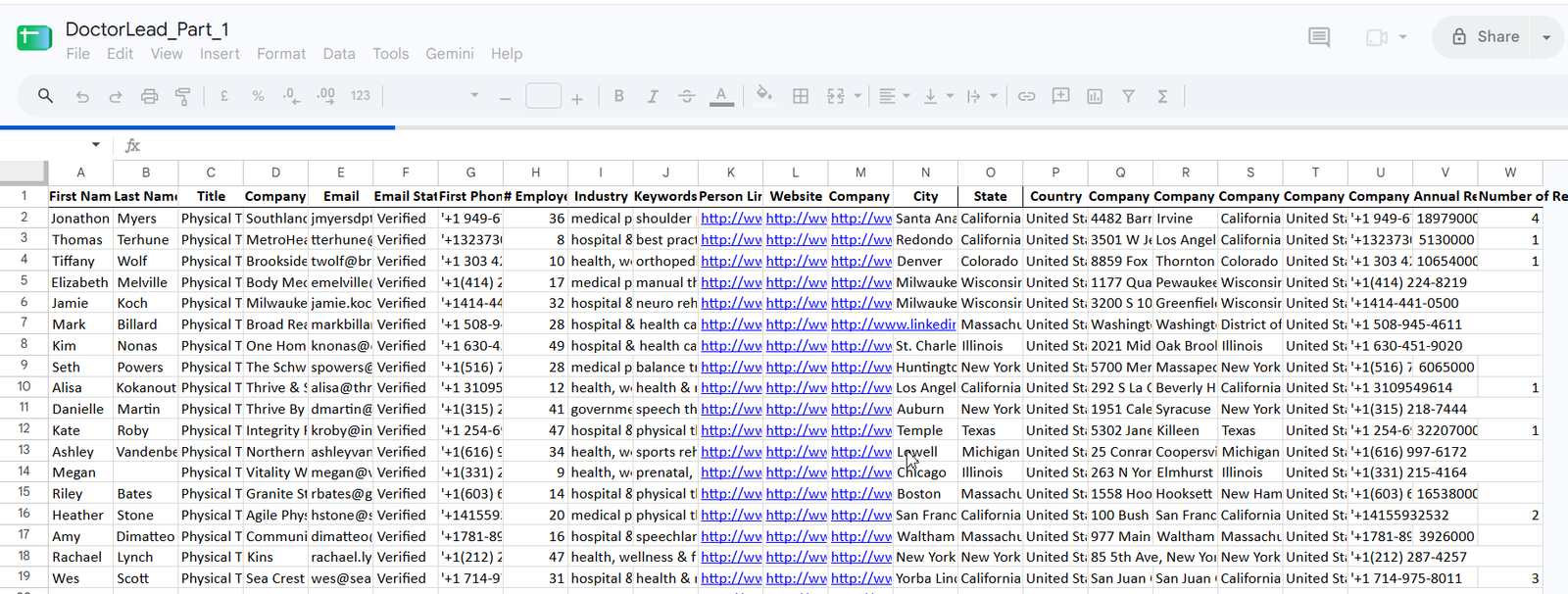Click the fx formula bar icon
Image resolution: width=1568 pixels, height=594 pixels.
pos(132,145)
